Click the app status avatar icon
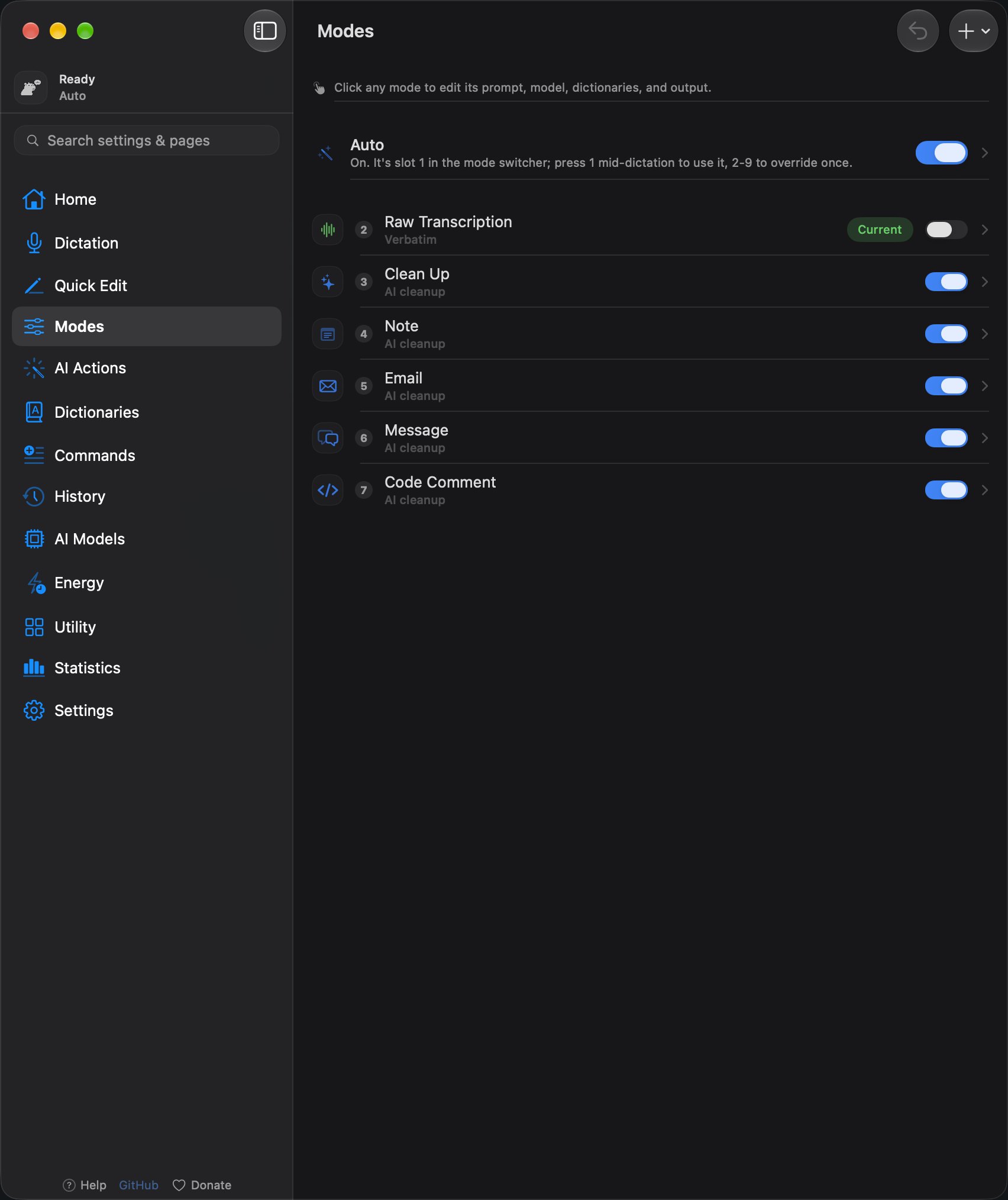 coord(31,88)
